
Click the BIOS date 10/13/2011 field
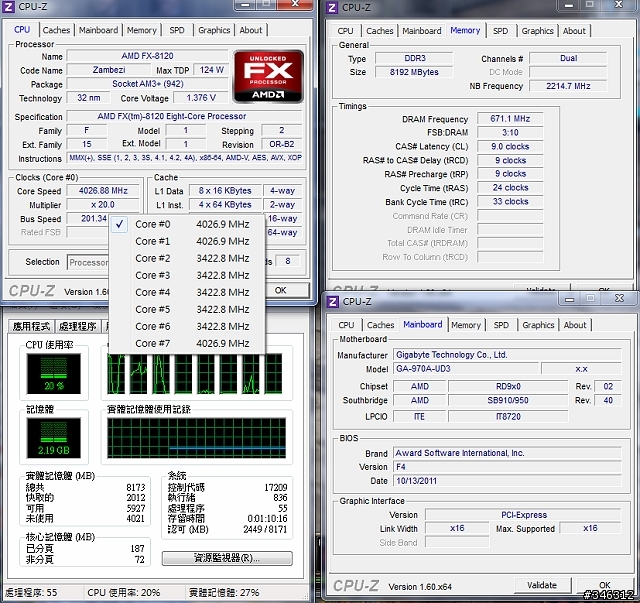point(507,481)
